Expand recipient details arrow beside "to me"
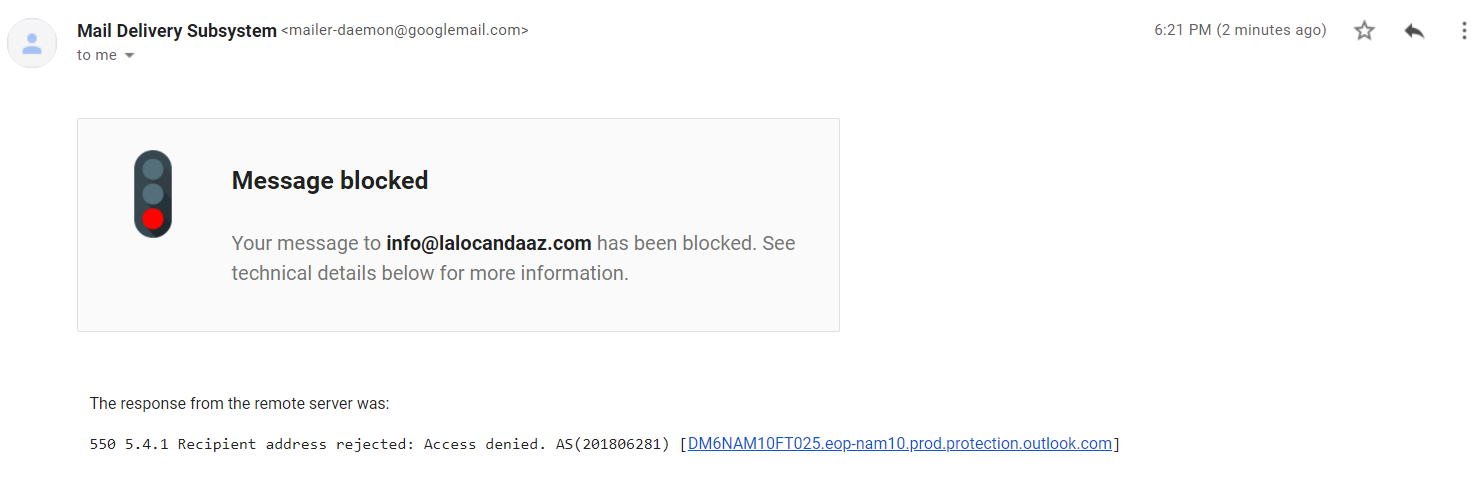The height and width of the screenshot is (486, 1482). point(129,56)
